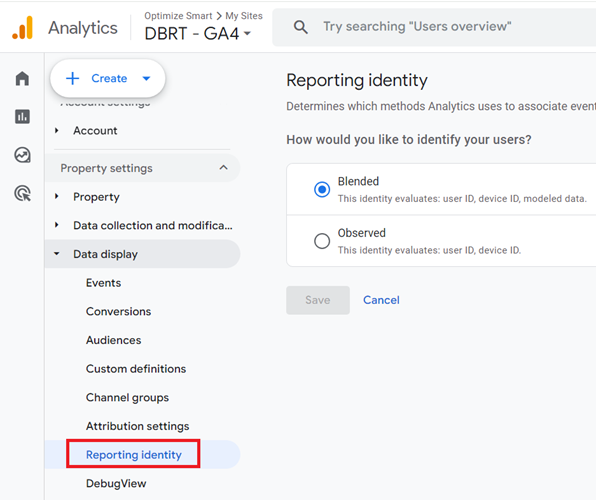The width and height of the screenshot is (596, 500).
Task: Open the Advertising cursor-target icon
Action: click(x=22, y=193)
